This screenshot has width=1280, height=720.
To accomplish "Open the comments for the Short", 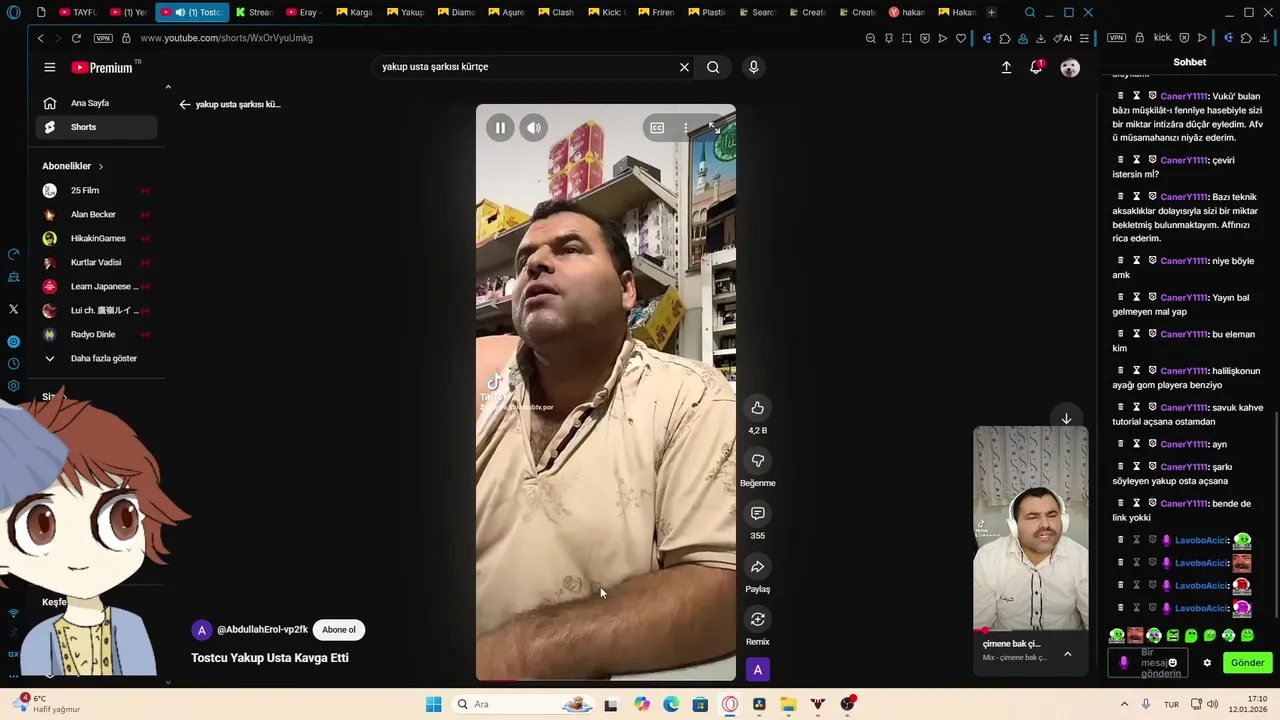I will [x=758, y=514].
